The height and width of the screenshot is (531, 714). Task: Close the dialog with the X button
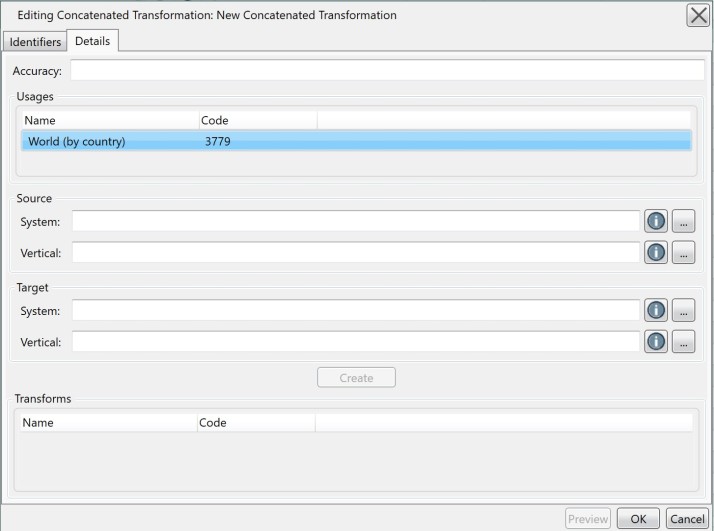[x=698, y=15]
